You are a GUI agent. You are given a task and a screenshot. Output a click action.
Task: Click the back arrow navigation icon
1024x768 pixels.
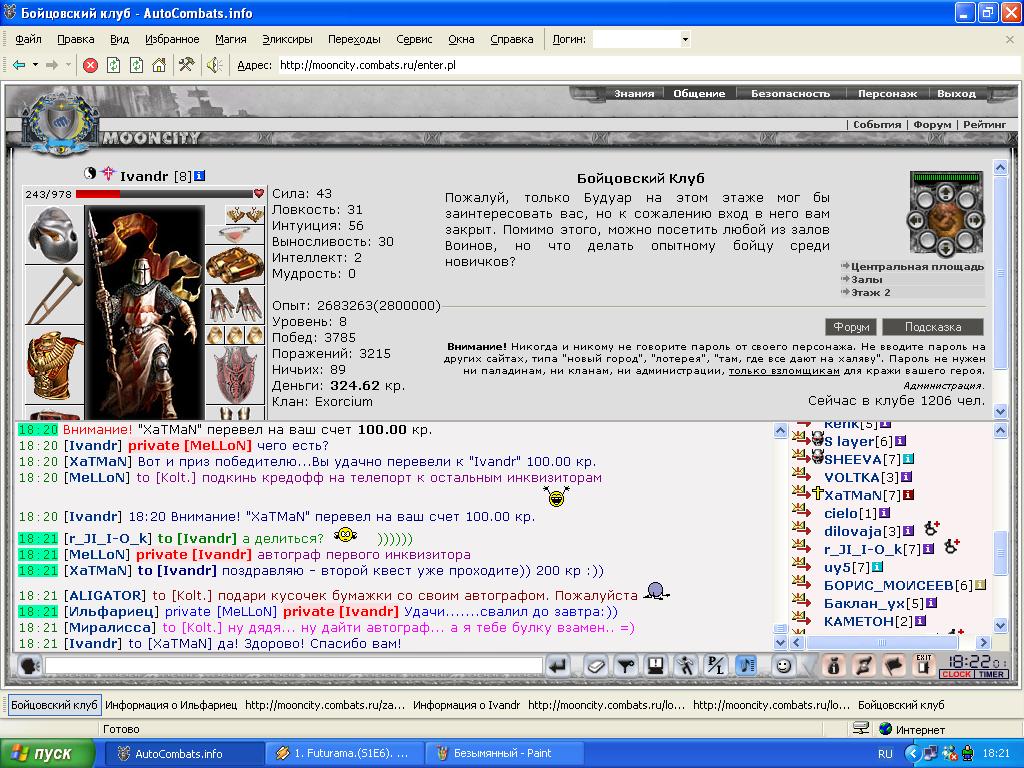tap(19, 65)
